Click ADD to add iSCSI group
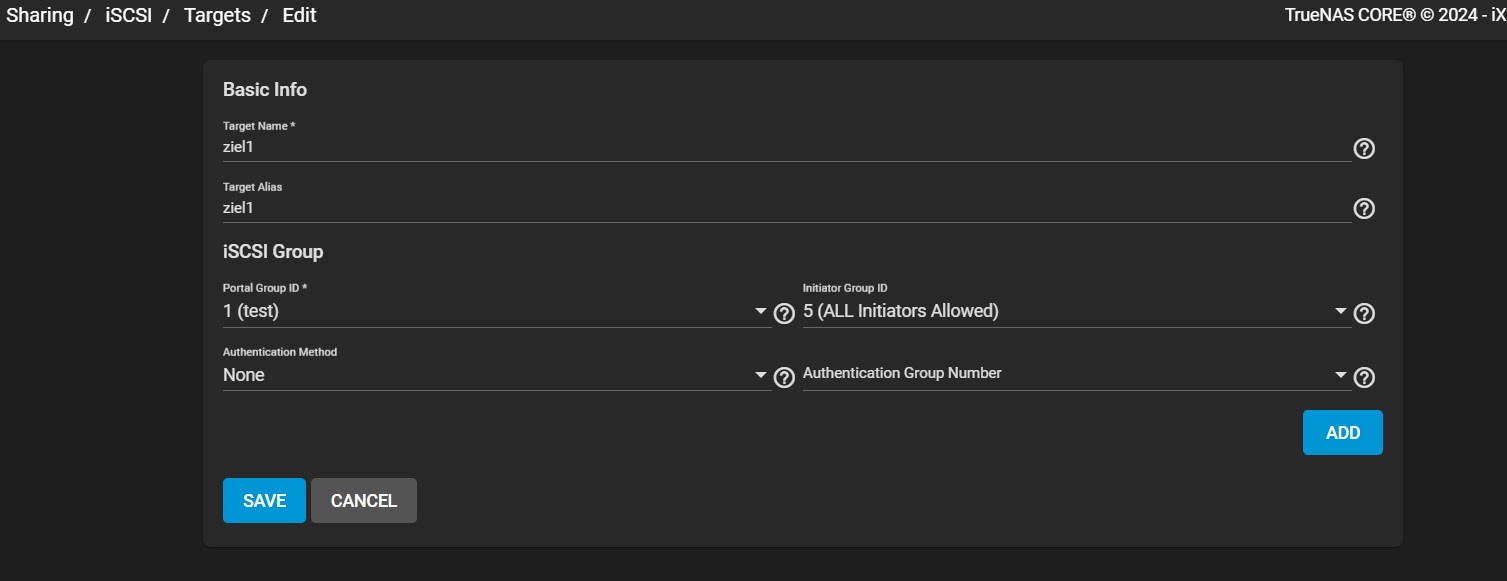Image resolution: width=1507 pixels, height=581 pixels. point(1342,433)
